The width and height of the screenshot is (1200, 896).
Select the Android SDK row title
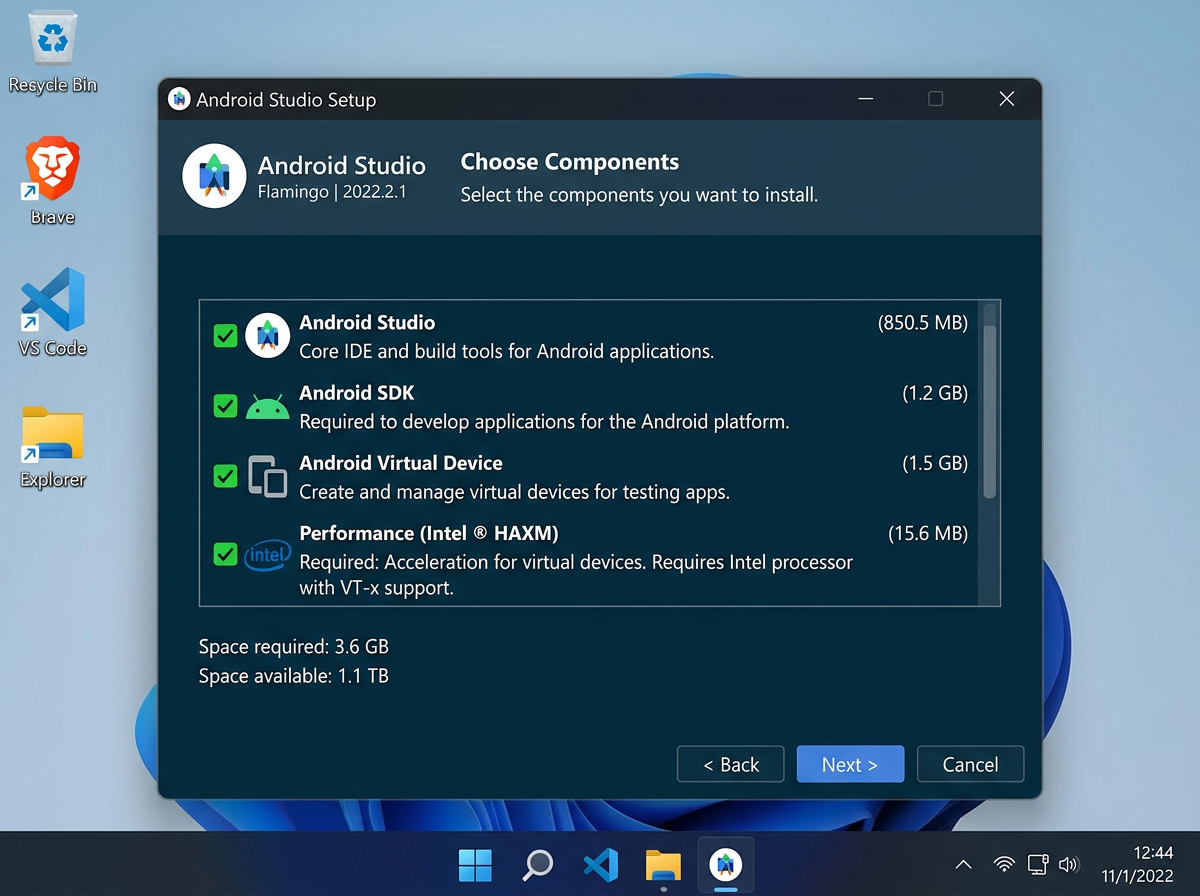357,393
